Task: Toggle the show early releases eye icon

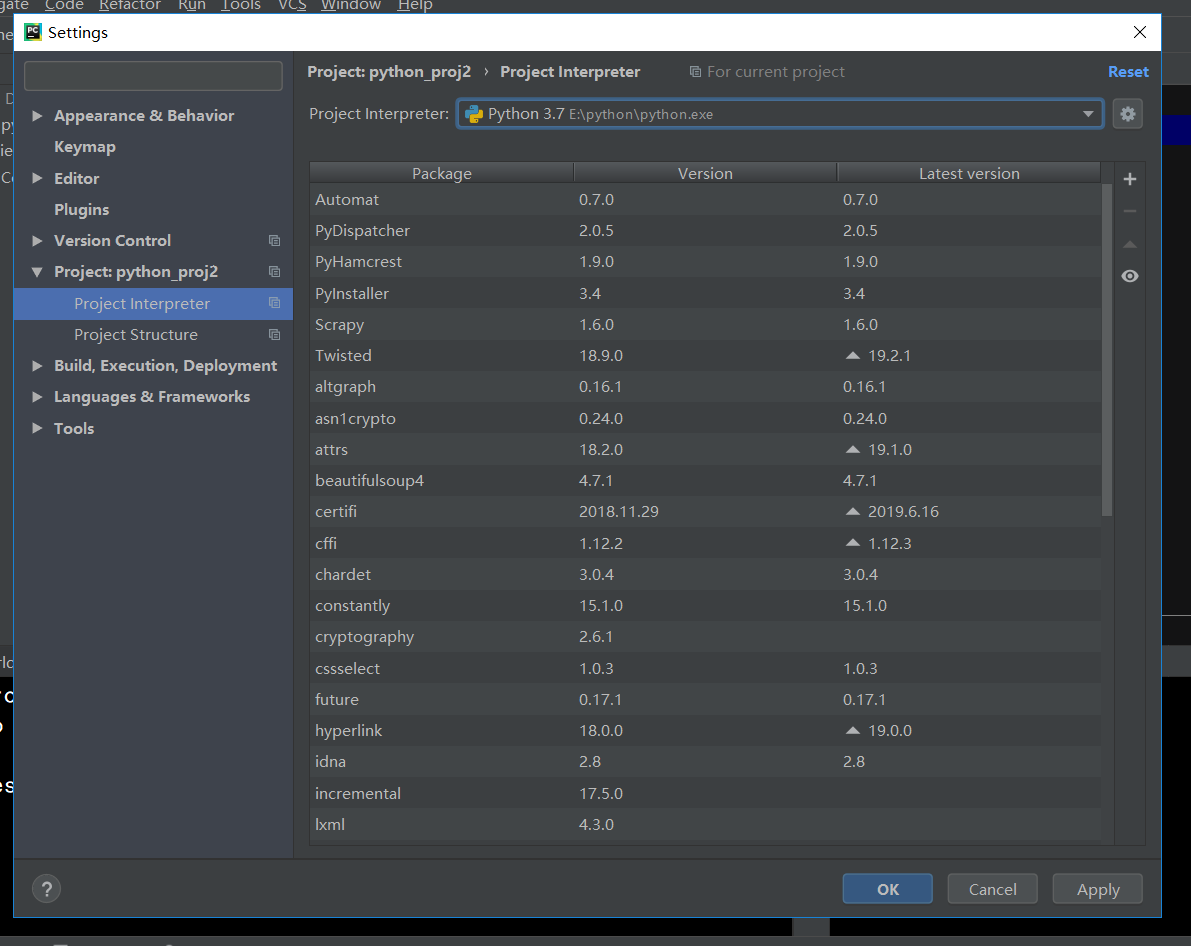Action: 1129,276
